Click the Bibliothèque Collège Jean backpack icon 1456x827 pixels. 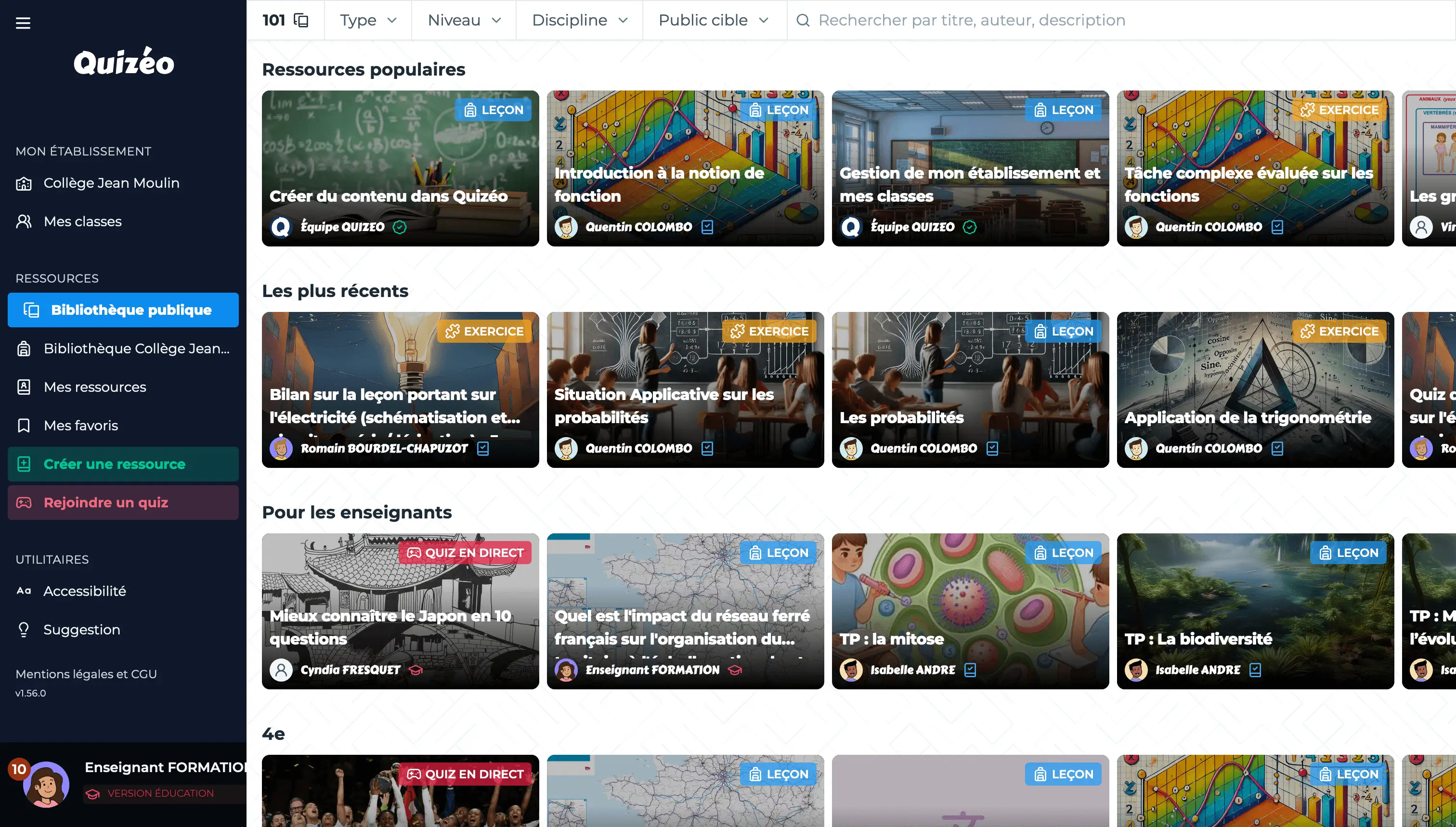tap(23, 348)
